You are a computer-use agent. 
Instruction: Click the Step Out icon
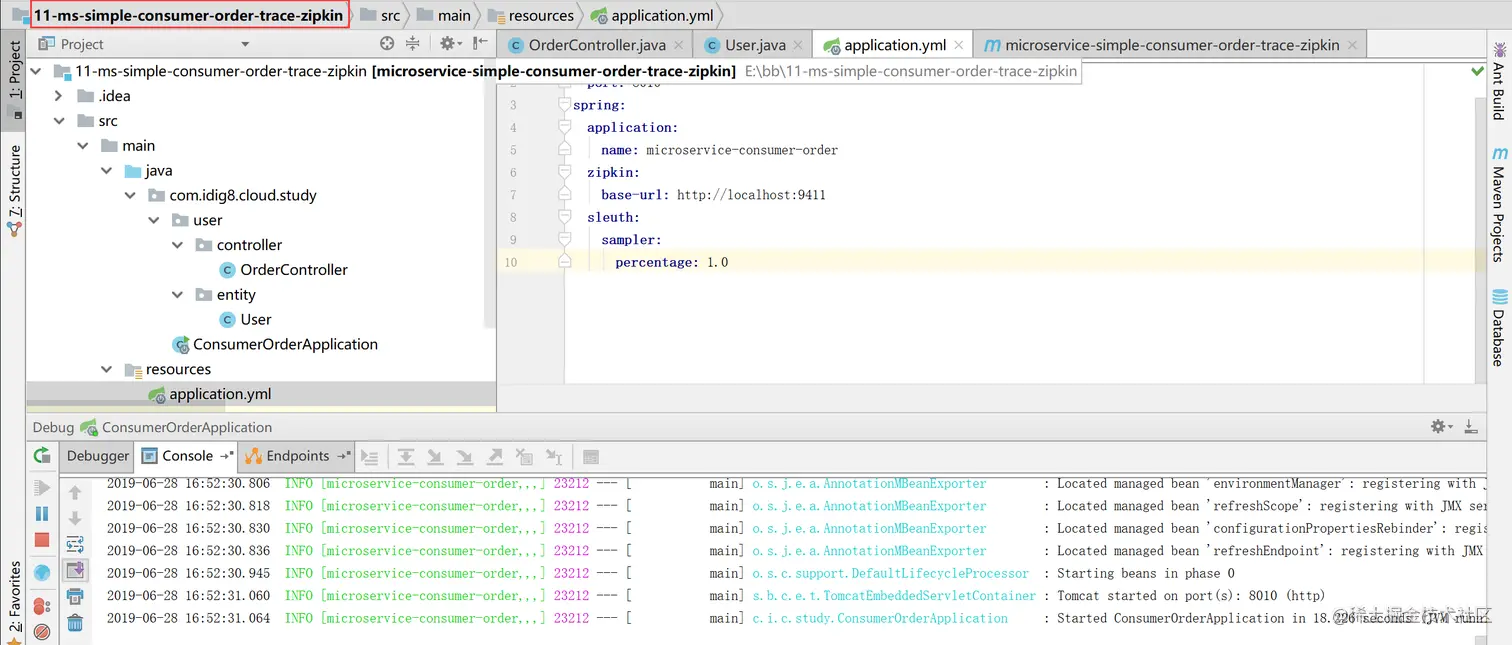coord(494,457)
